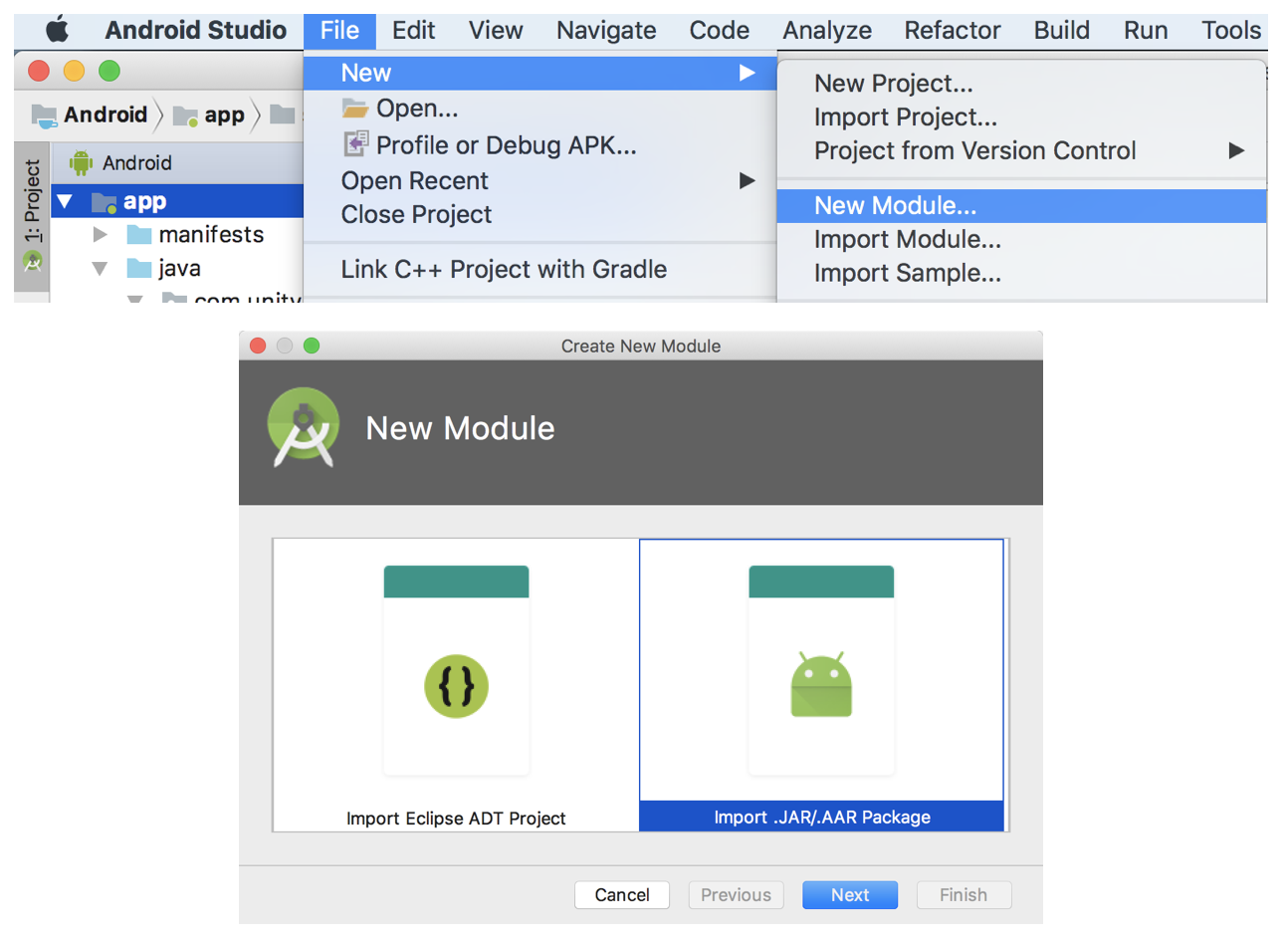Choose Import Project...
This screenshot has height=938, width=1288.
(x=1021, y=117)
